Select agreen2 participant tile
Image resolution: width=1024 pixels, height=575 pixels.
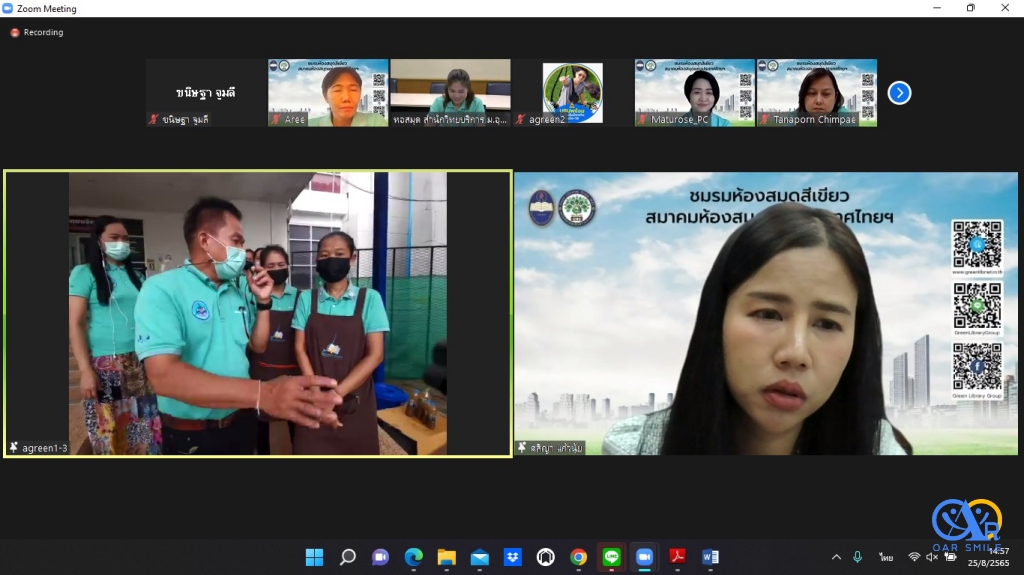(572, 92)
